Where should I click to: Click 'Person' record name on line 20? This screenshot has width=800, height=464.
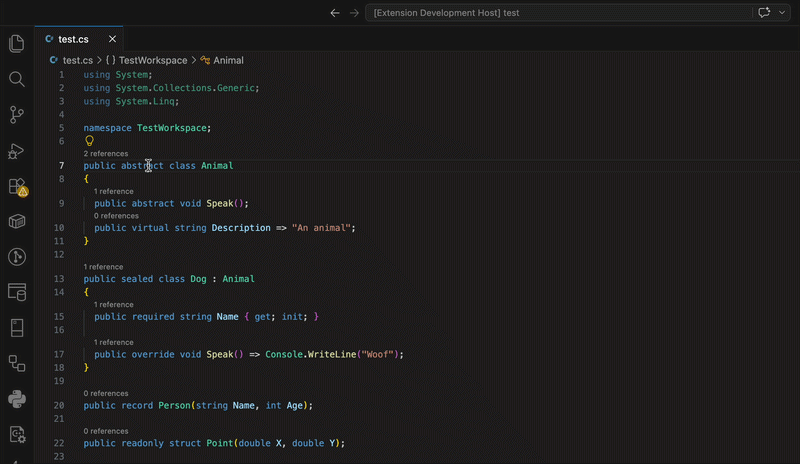(174, 405)
